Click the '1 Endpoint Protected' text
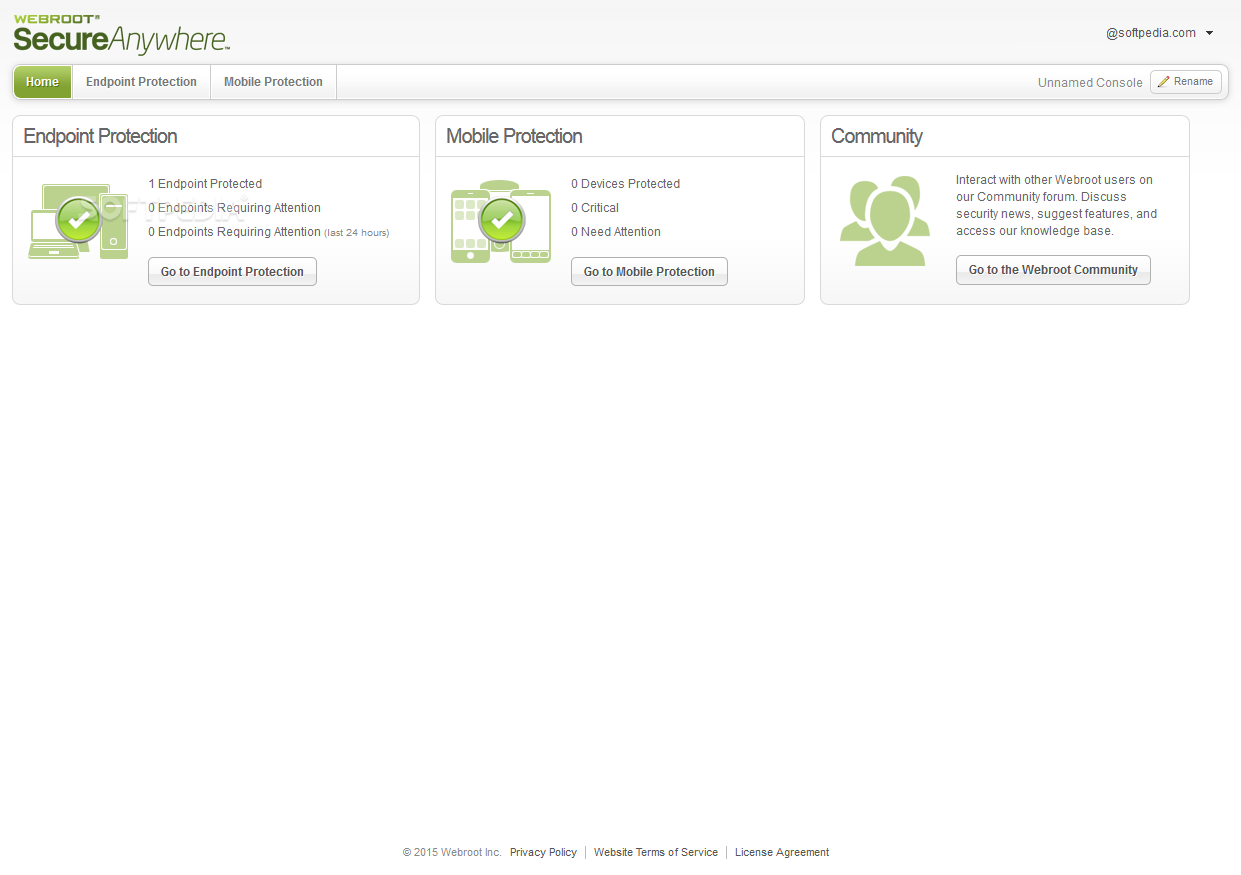The width and height of the screenshot is (1241, 875). tap(205, 184)
